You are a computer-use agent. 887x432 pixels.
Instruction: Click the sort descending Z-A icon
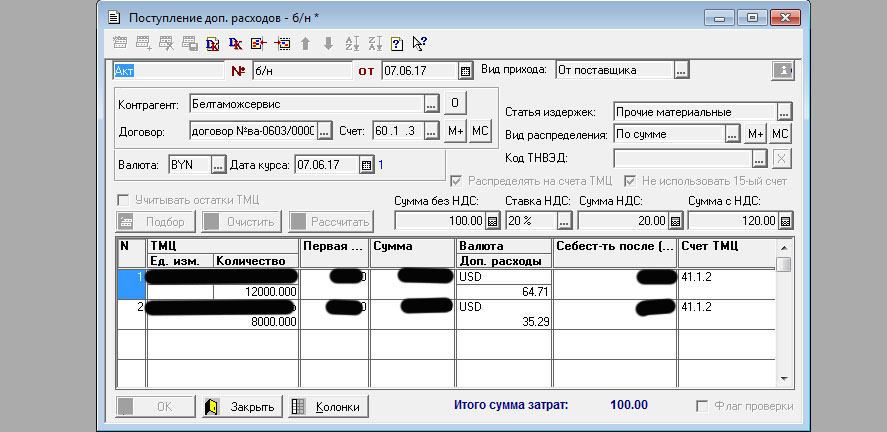click(374, 44)
